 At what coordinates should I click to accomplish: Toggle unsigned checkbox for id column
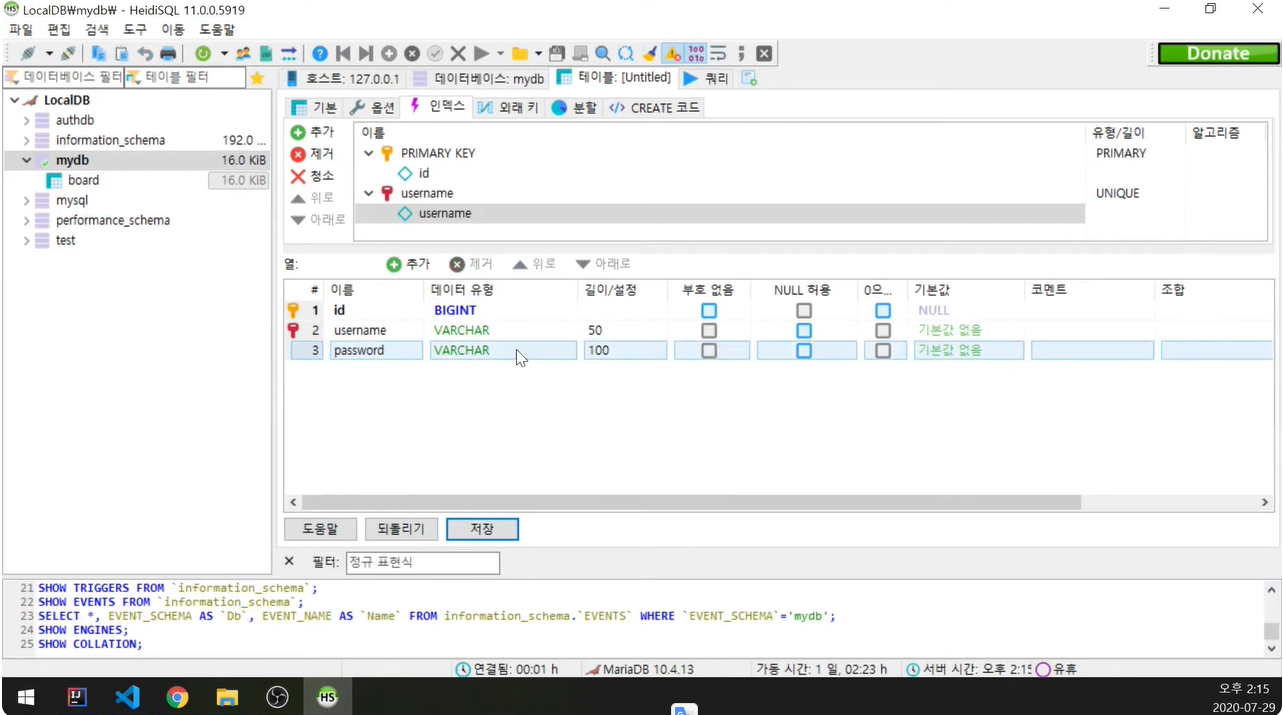709,310
